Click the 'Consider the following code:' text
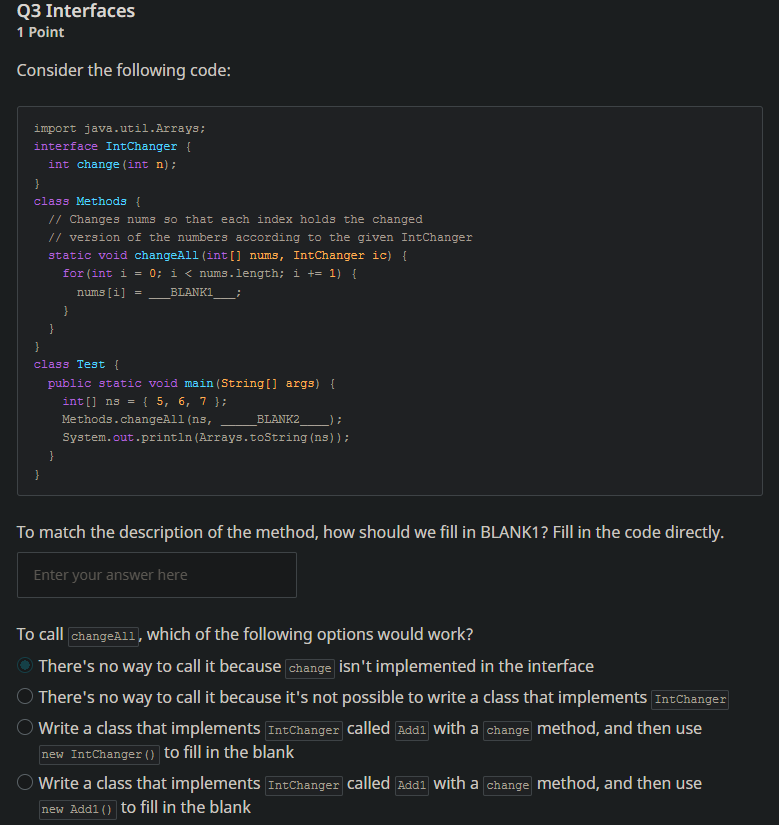The image size is (779, 825). click(123, 70)
